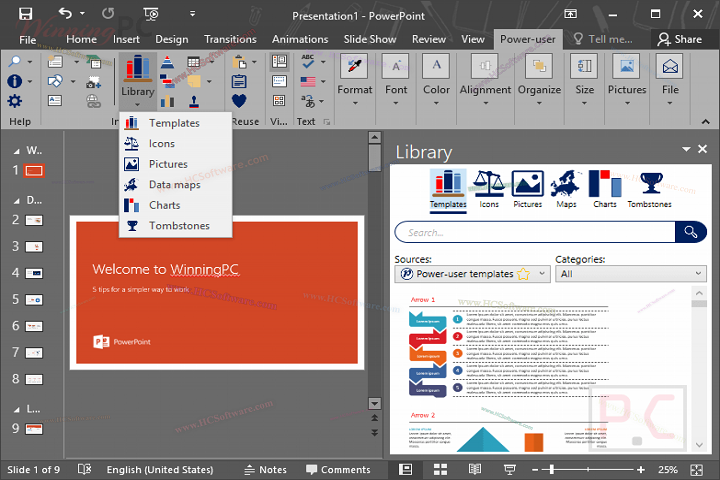This screenshot has width=720, height=480.
Task: Undo the last action
Action: (x=65, y=14)
